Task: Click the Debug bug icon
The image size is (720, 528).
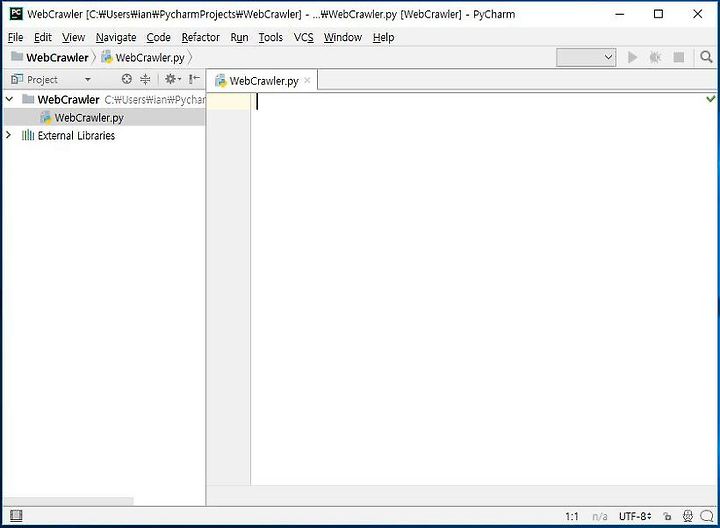Action: click(x=655, y=57)
